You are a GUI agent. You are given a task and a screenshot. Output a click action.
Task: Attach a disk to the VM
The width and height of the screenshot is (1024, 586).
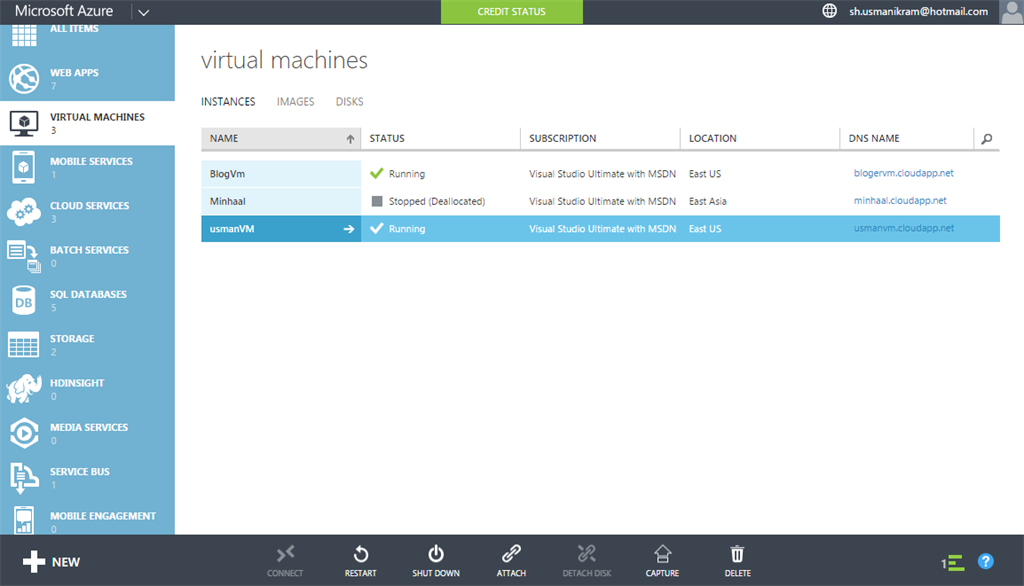[511, 561]
